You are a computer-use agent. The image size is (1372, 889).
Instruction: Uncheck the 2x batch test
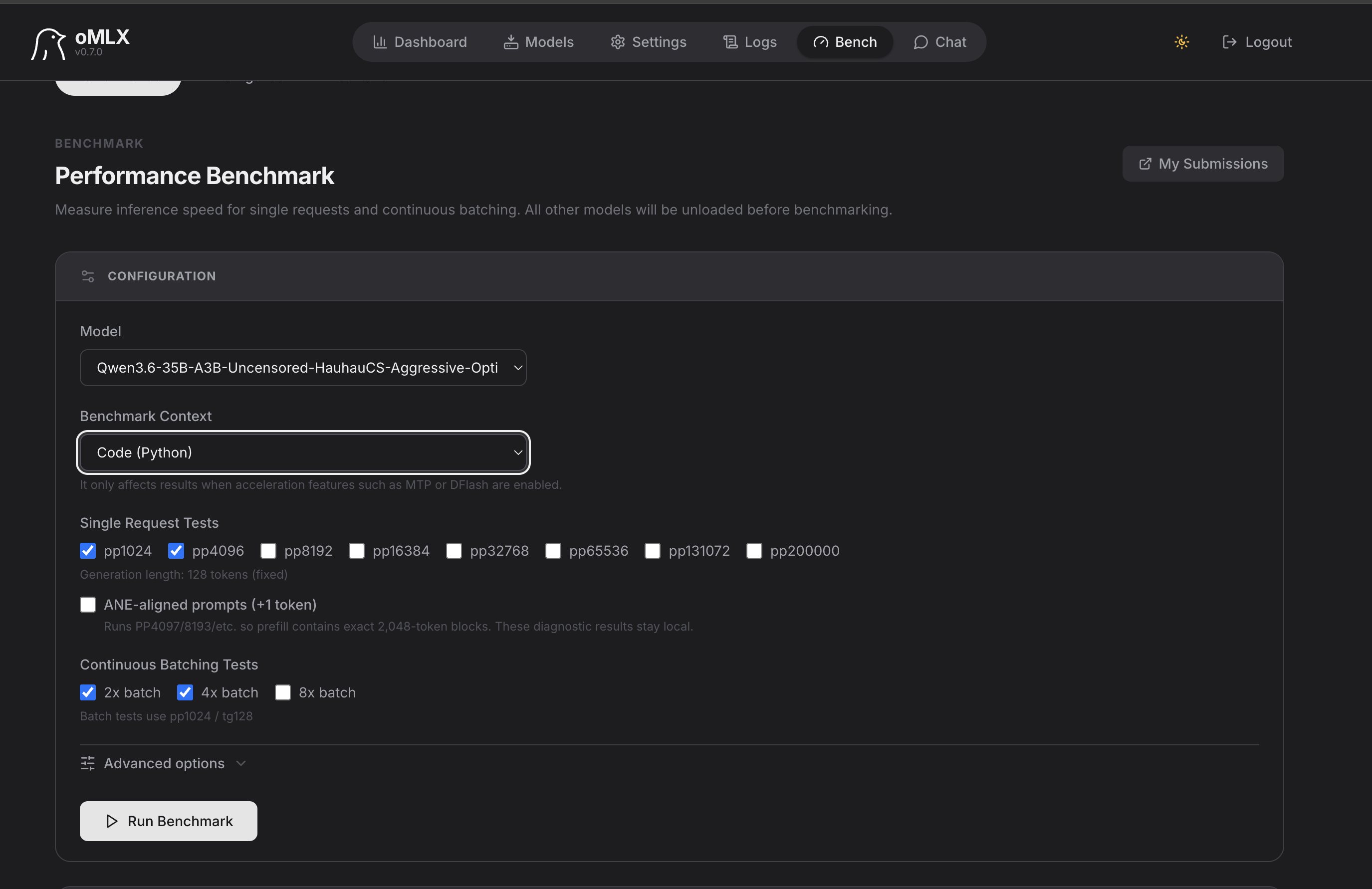point(88,692)
